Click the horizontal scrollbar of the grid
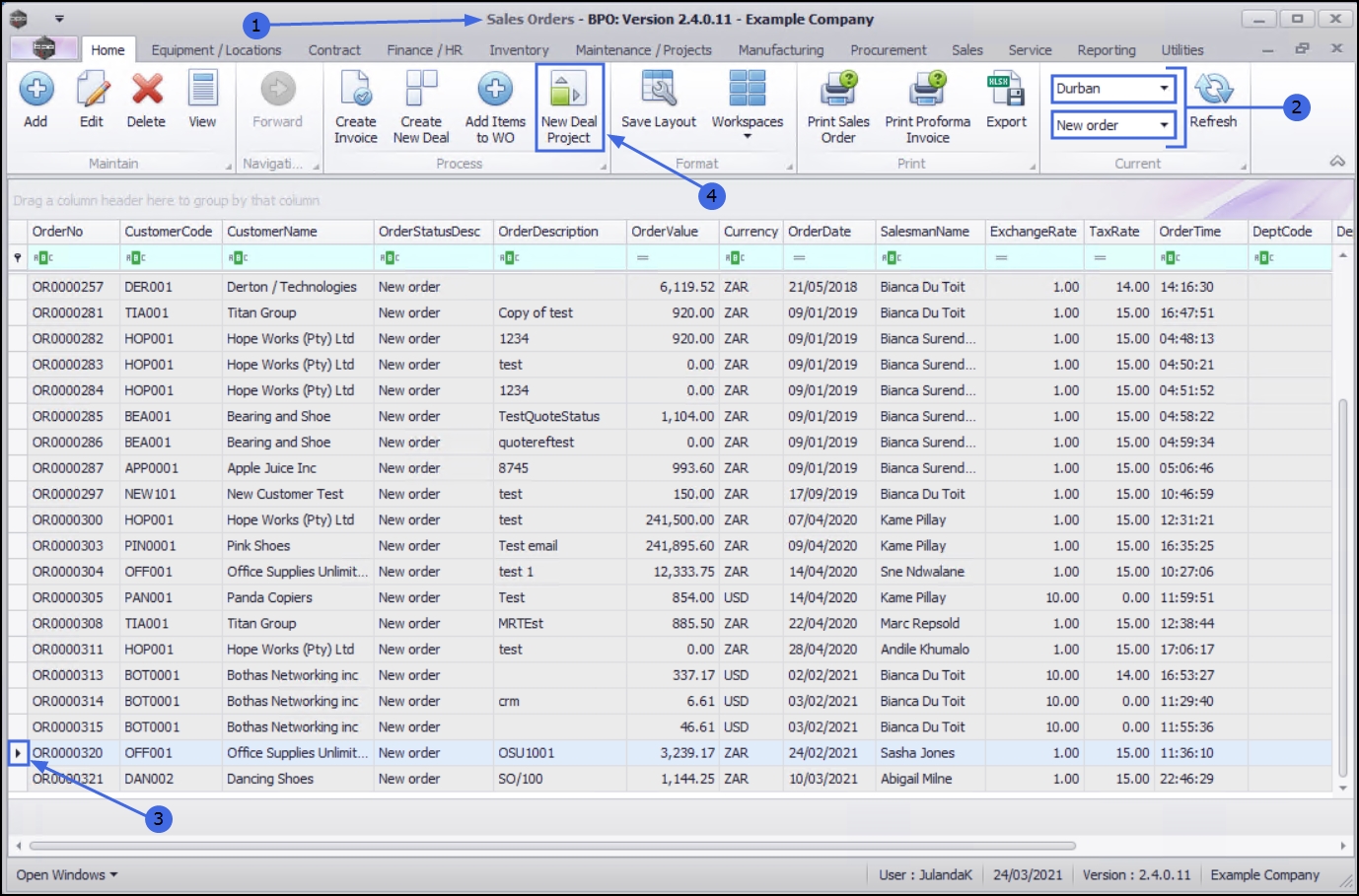The width and height of the screenshot is (1359, 896). pyautogui.click(x=552, y=846)
